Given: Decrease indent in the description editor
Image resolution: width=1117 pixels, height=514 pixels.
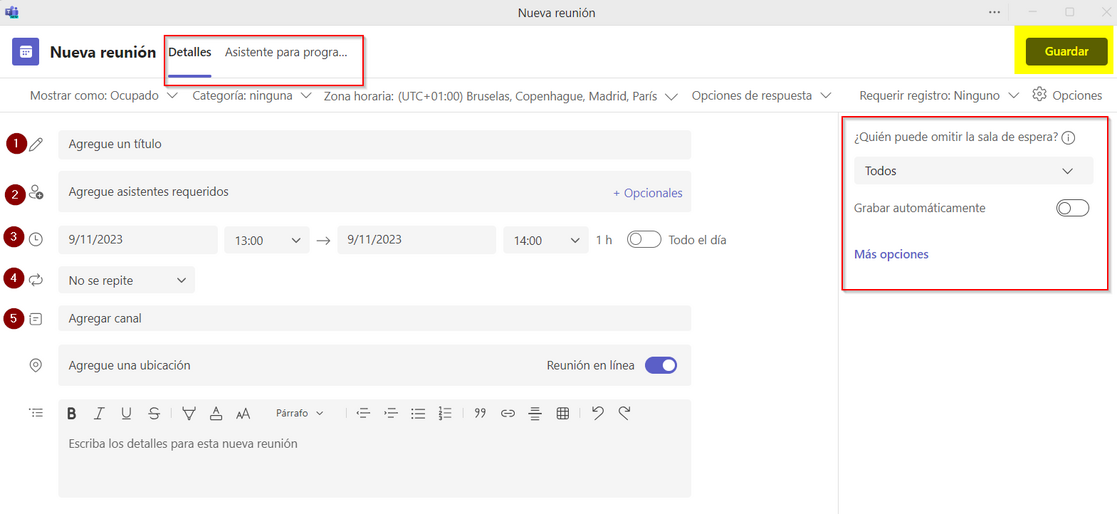Looking at the screenshot, I should (x=363, y=414).
